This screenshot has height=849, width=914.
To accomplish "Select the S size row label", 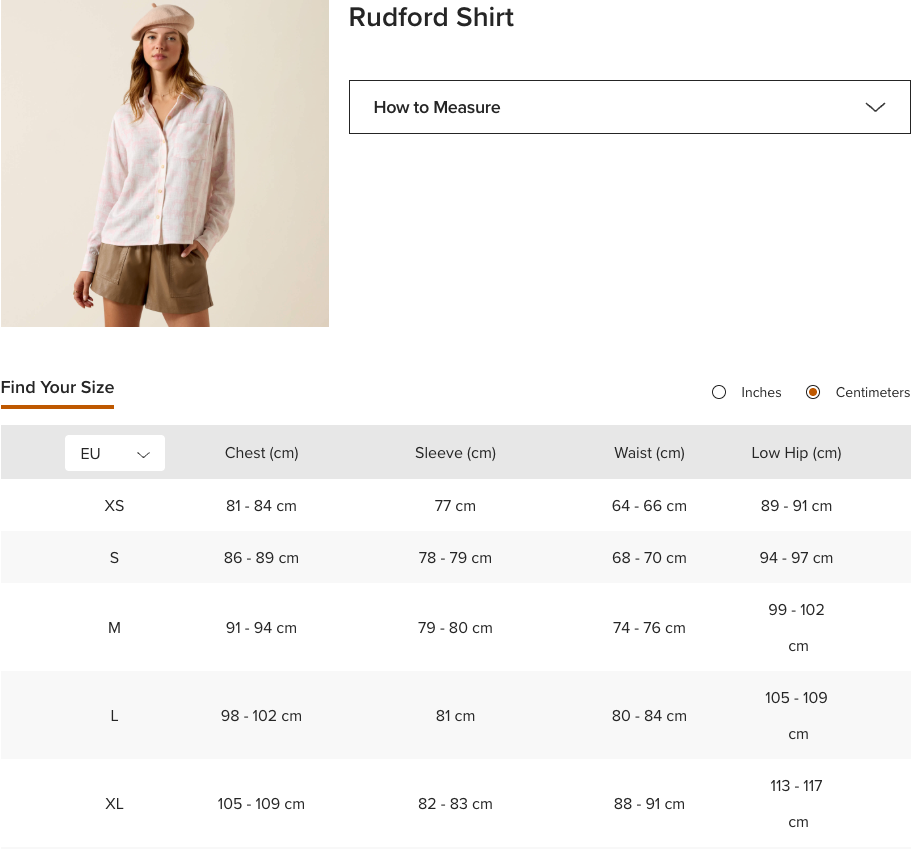I will [x=114, y=558].
